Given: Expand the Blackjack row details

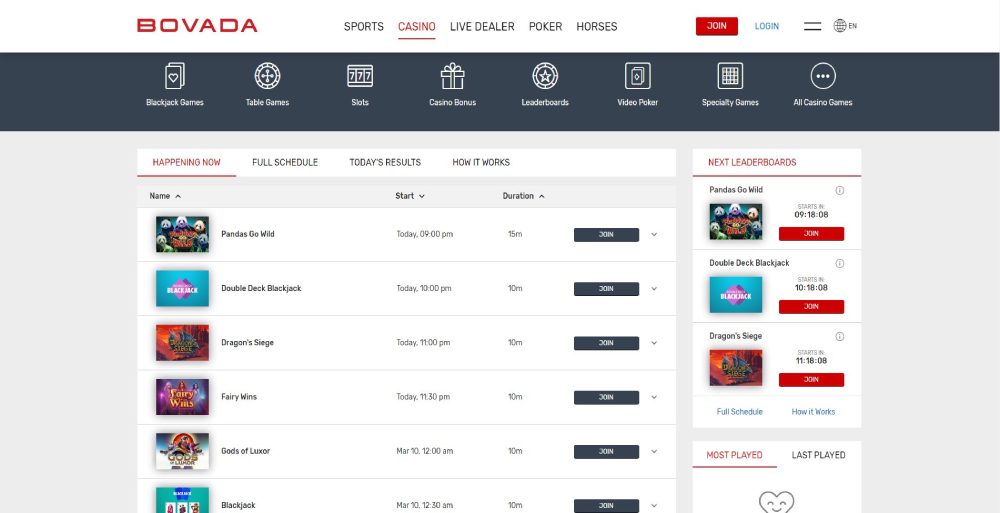Looking at the screenshot, I should (654, 506).
